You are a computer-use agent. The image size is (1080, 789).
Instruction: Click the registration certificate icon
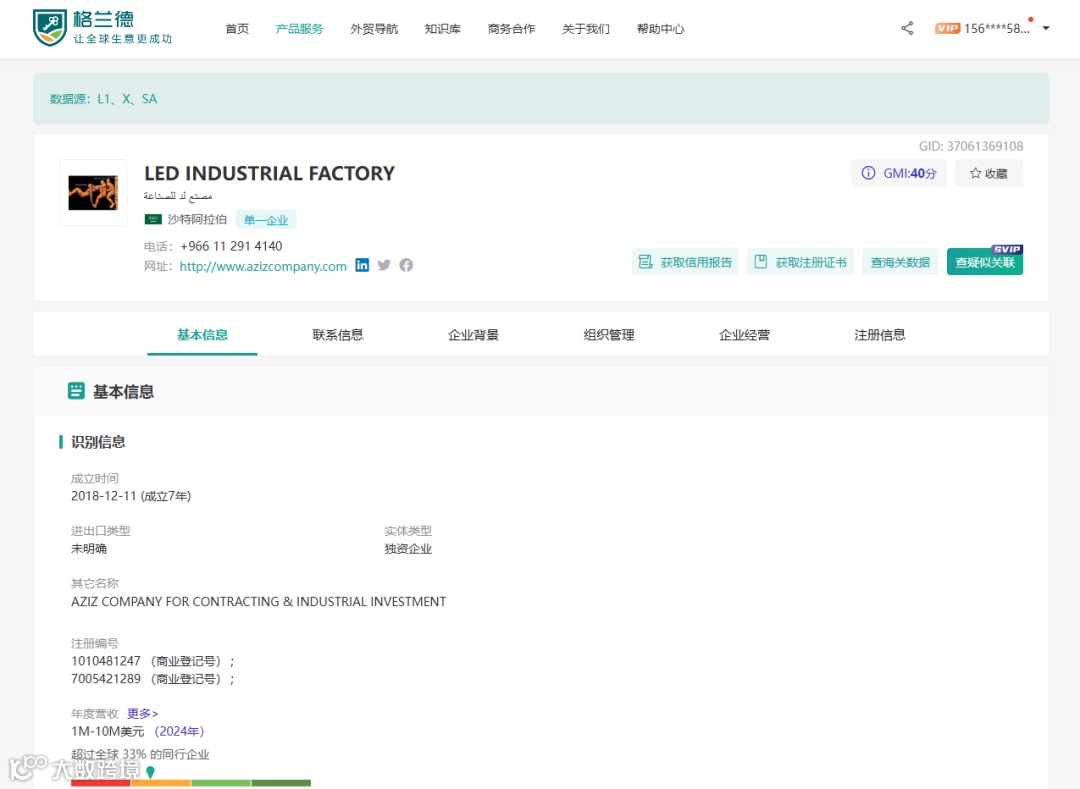pos(760,262)
